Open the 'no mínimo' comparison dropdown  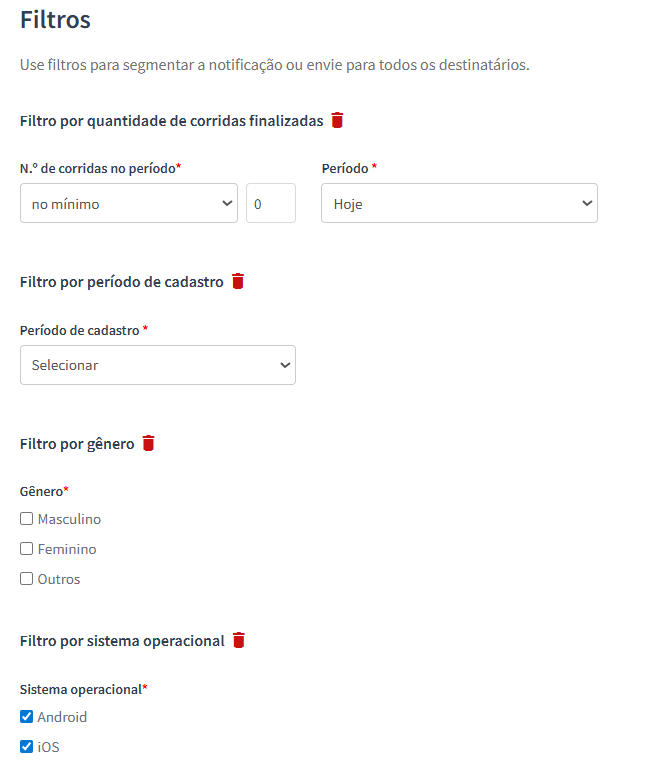(x=129, y=203)
